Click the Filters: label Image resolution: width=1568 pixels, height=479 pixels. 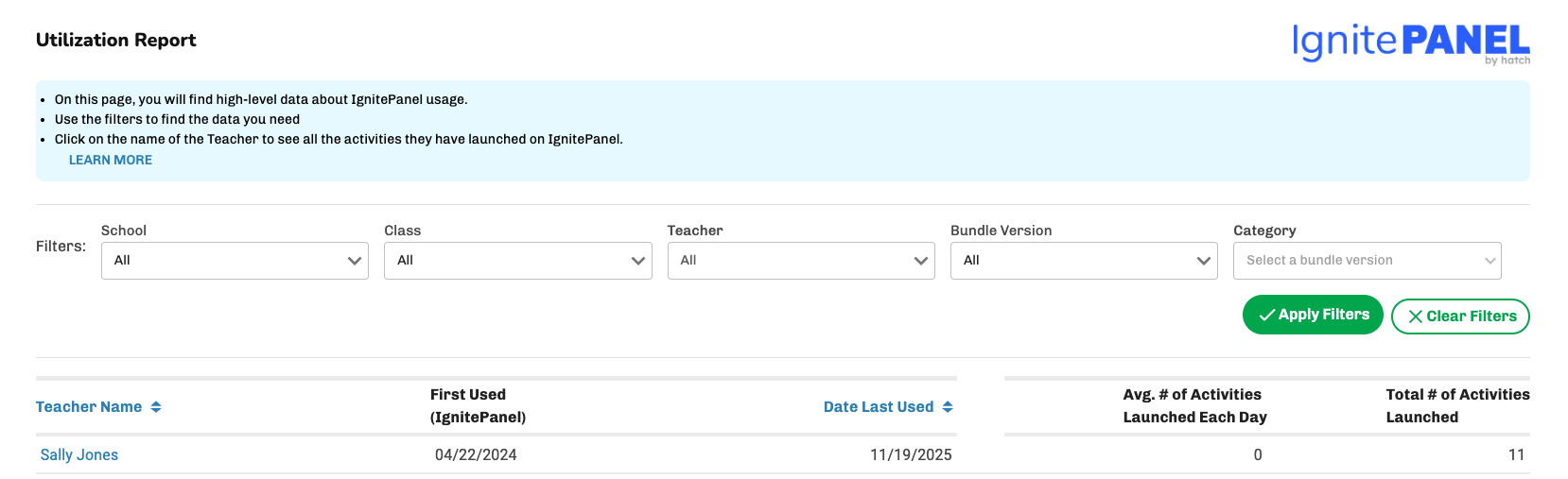(x=61, y=247)
